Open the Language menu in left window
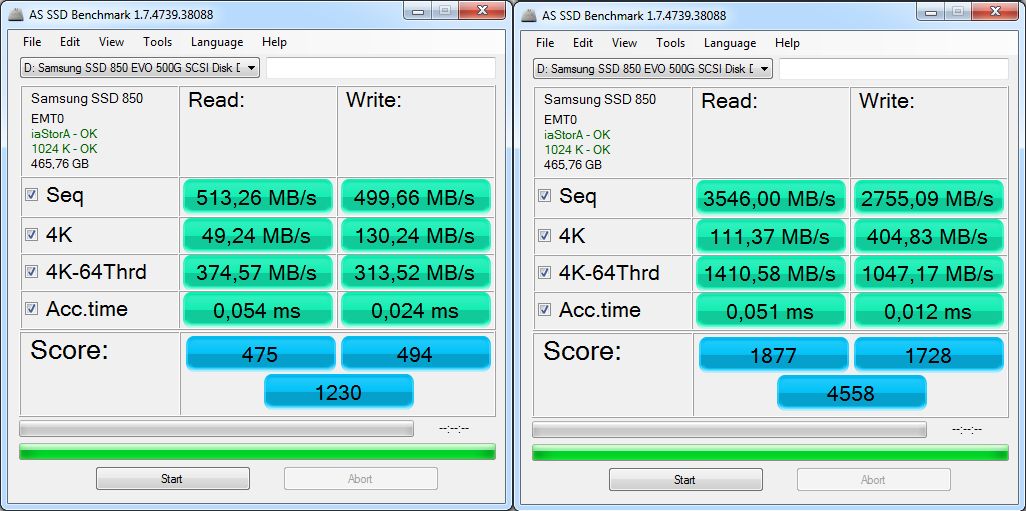Image resolution: width=1026 pixels, height=511 pixels. coord(217,42)
